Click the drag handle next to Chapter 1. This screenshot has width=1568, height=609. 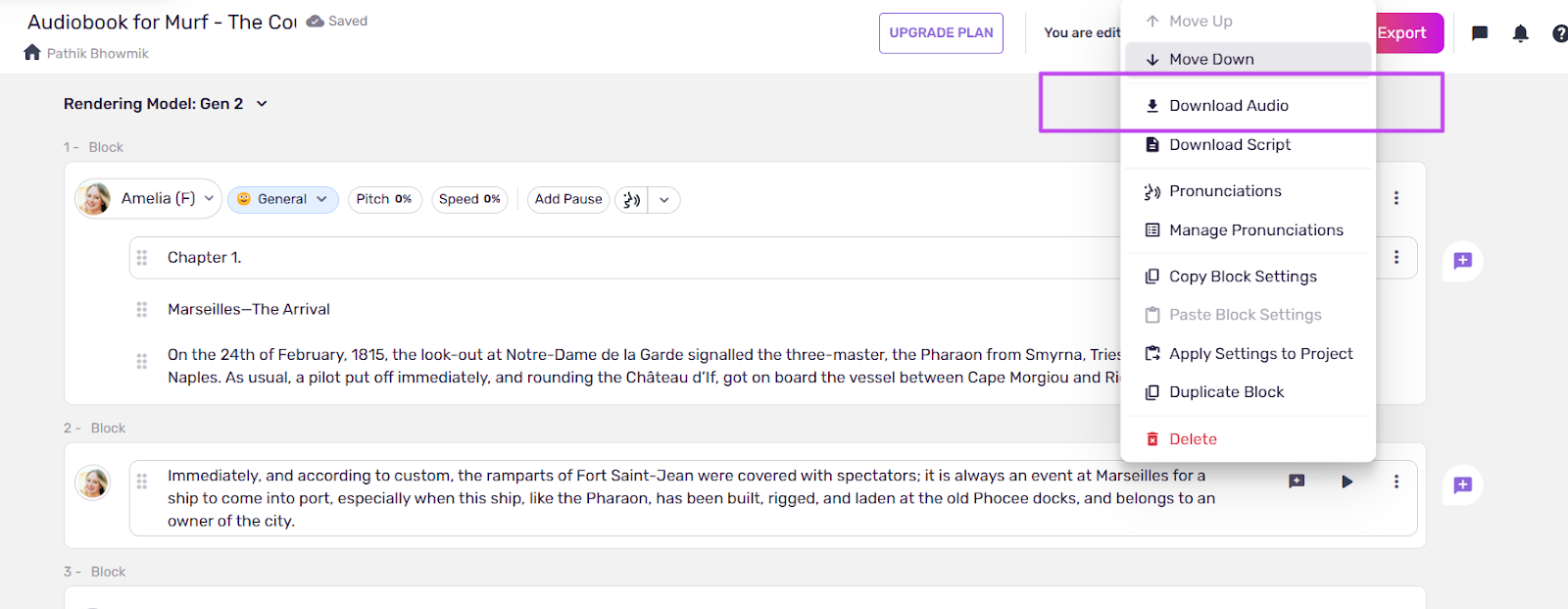(142, 258)
